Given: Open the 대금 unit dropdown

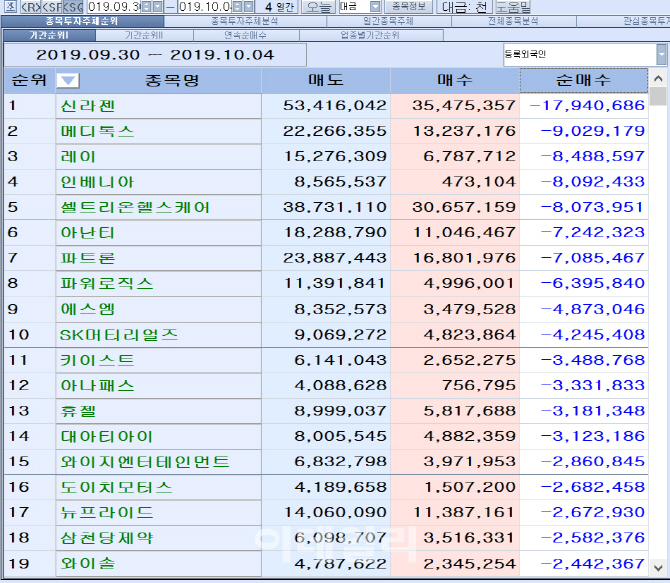Looking at the screenshot, I should 375,7.
